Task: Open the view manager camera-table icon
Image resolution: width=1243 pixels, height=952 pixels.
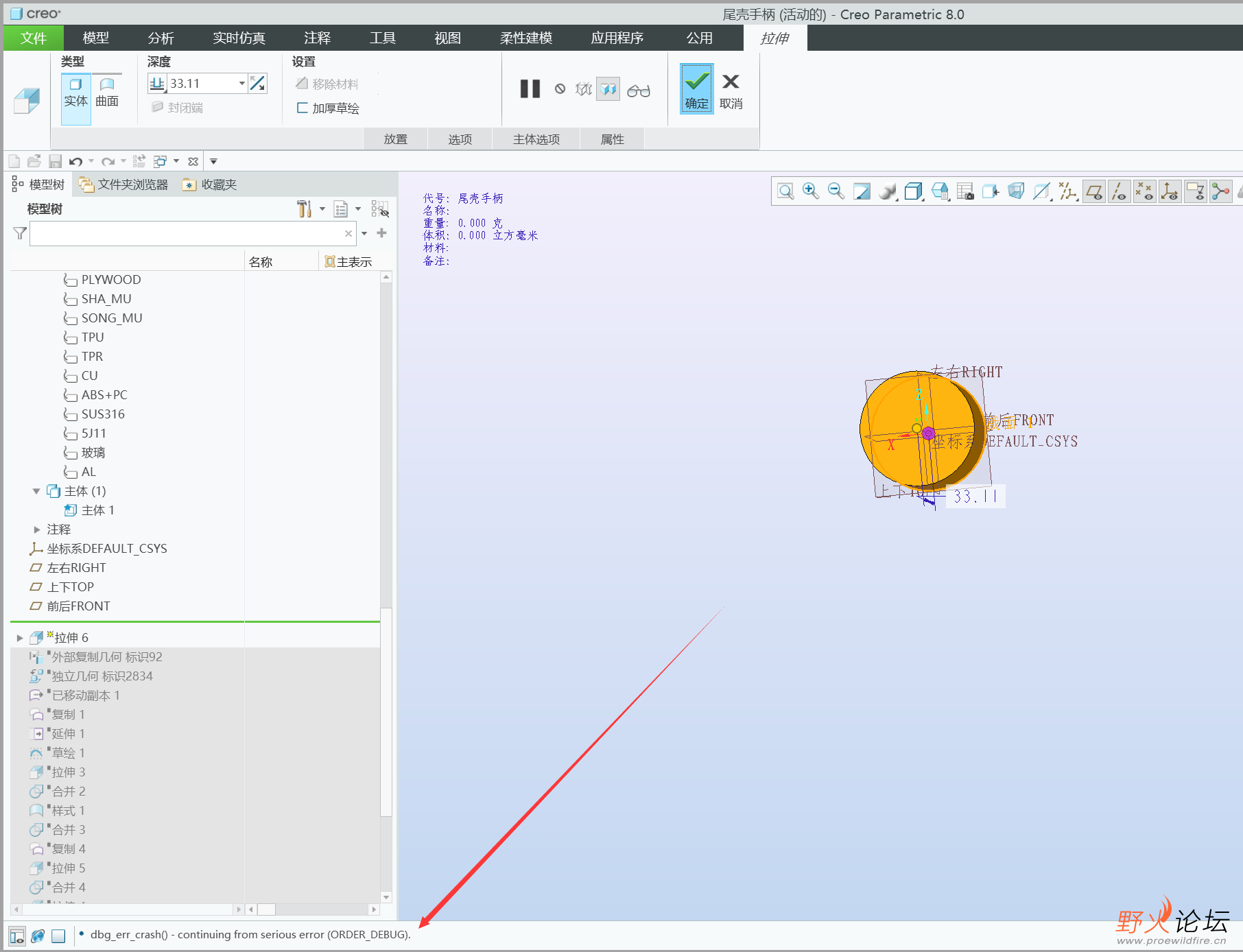Action: [965, 191]
